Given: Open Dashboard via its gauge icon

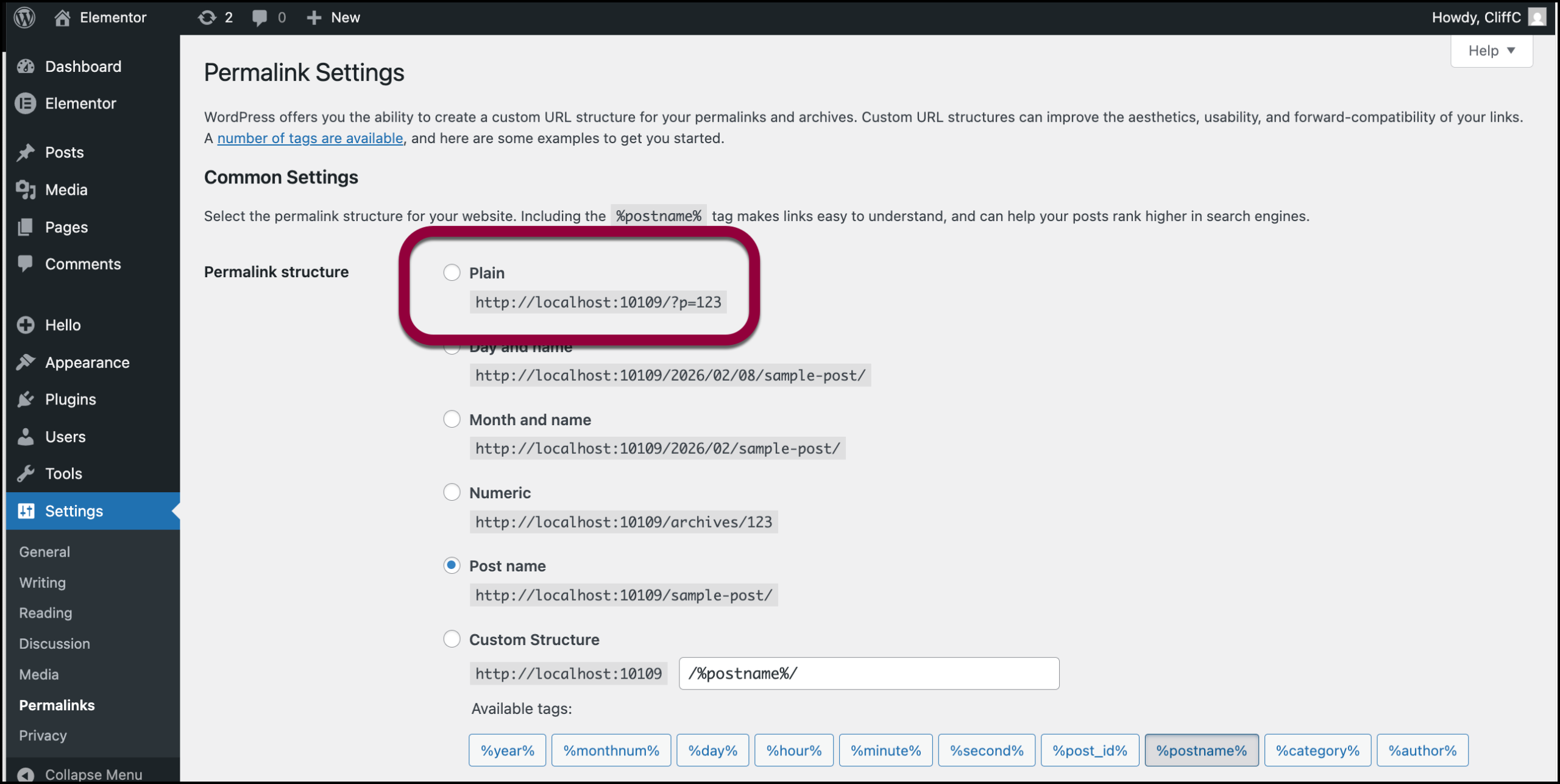Looking at the screenshot, I should click(x=26, y=66).
